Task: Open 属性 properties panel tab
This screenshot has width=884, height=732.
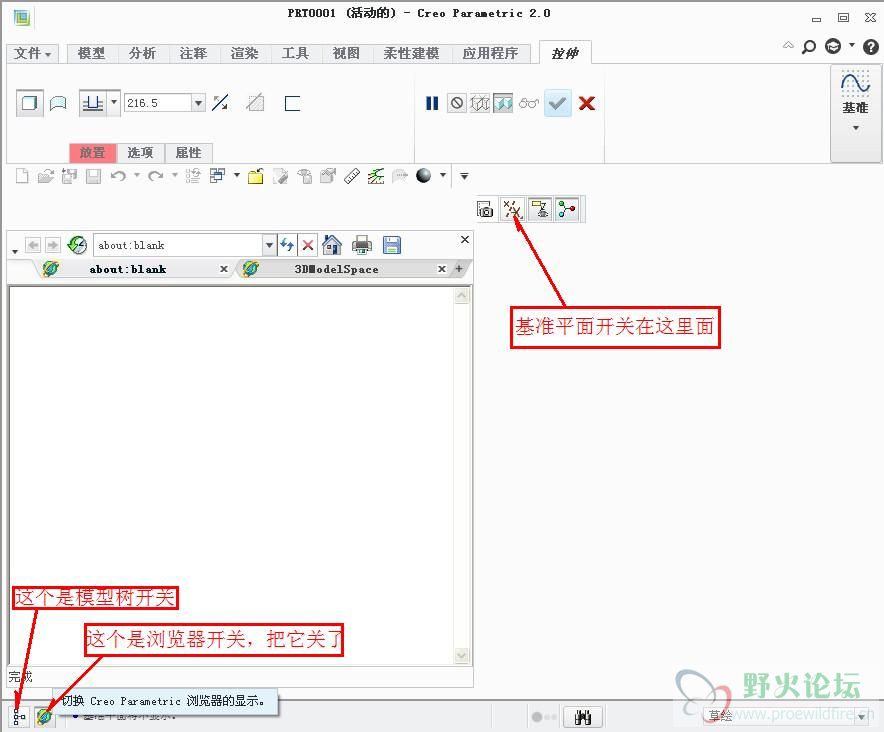Action: coord(188,153)
